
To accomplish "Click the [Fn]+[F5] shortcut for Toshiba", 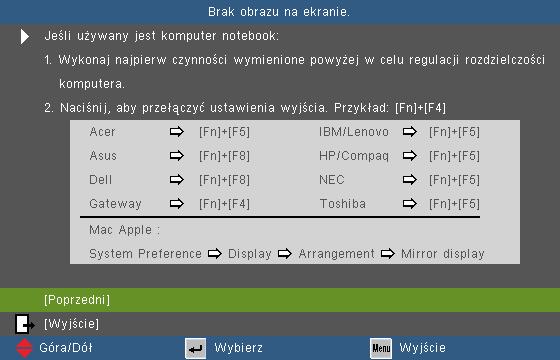I will tap(454, 204).
